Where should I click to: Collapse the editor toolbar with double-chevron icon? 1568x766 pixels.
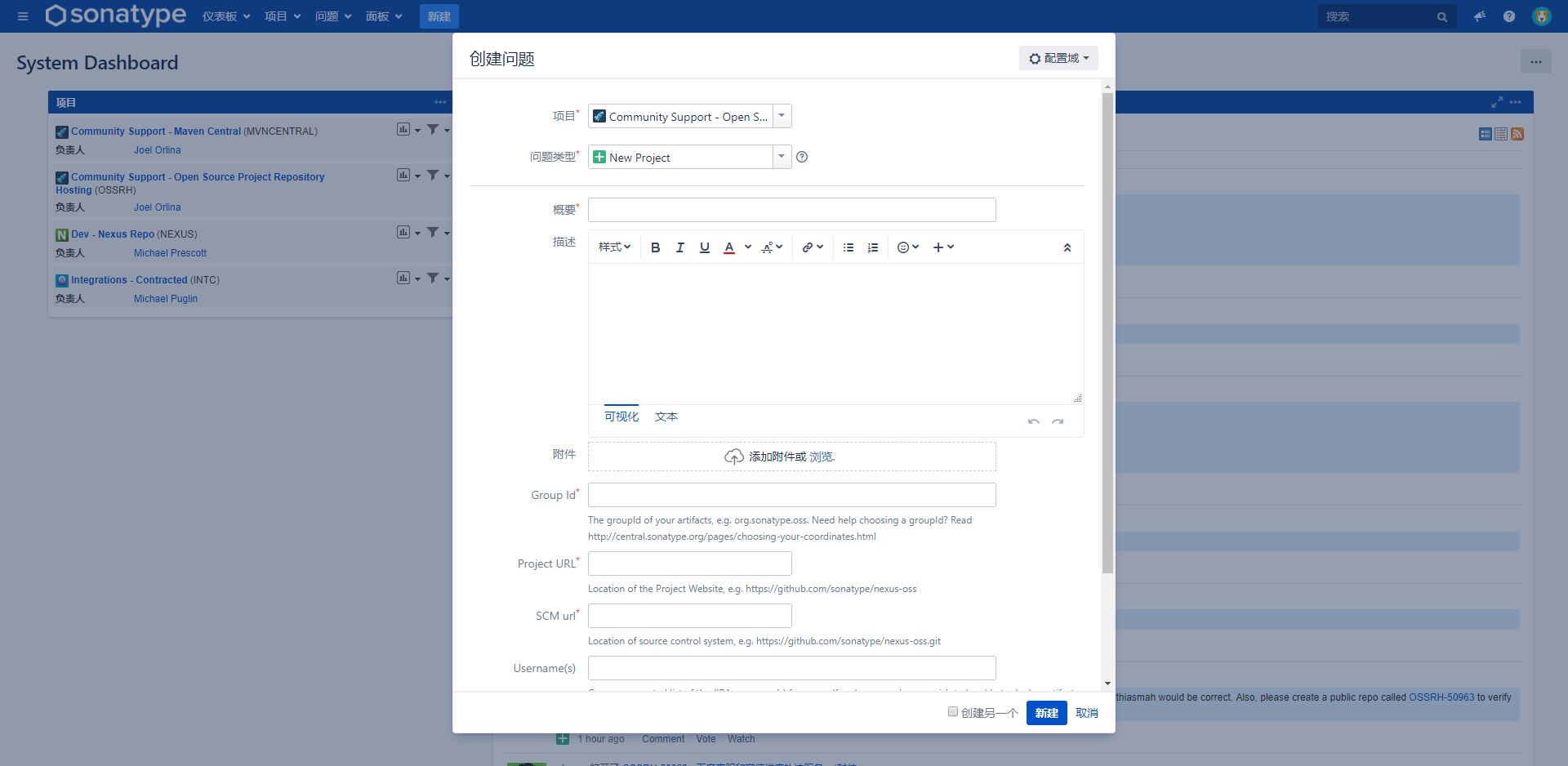(1067, 247)
